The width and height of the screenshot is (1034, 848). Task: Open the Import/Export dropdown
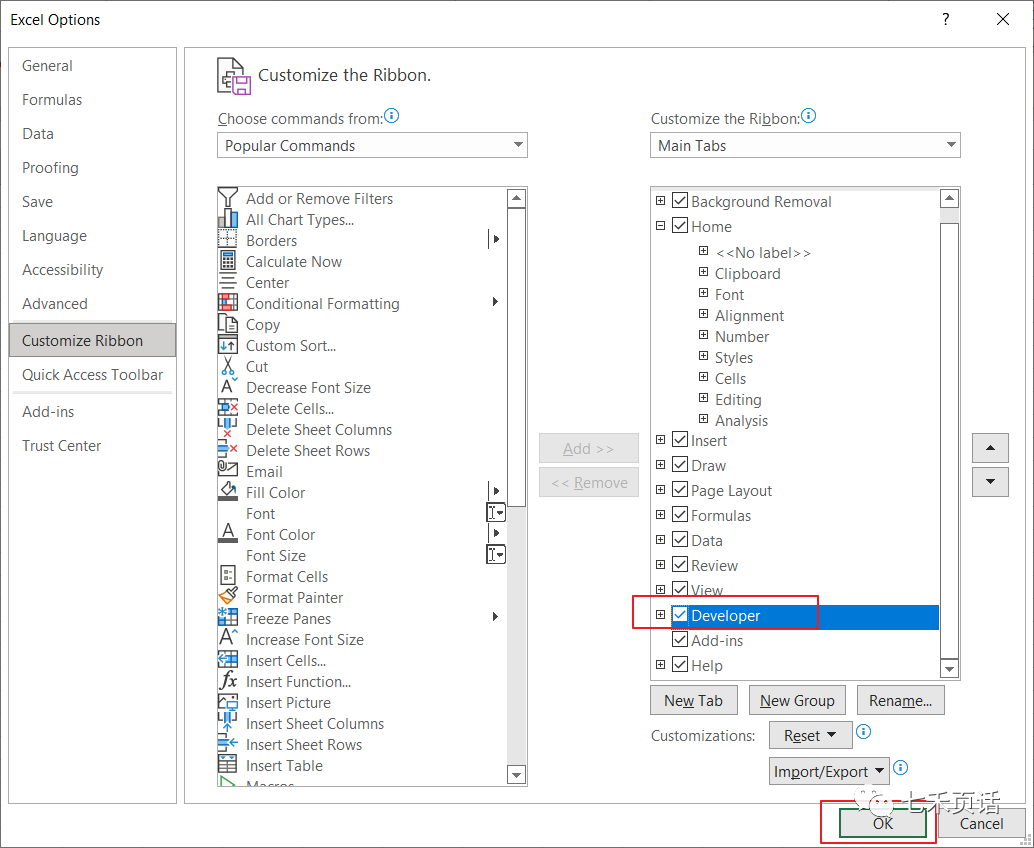pyautogui.click(x=829, y=771)
